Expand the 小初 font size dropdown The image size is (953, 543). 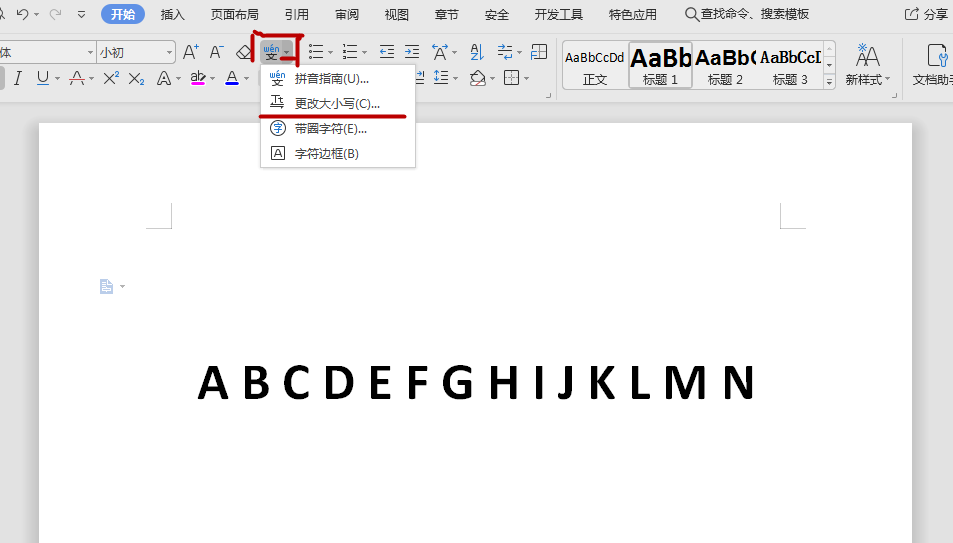click(169, 53)
